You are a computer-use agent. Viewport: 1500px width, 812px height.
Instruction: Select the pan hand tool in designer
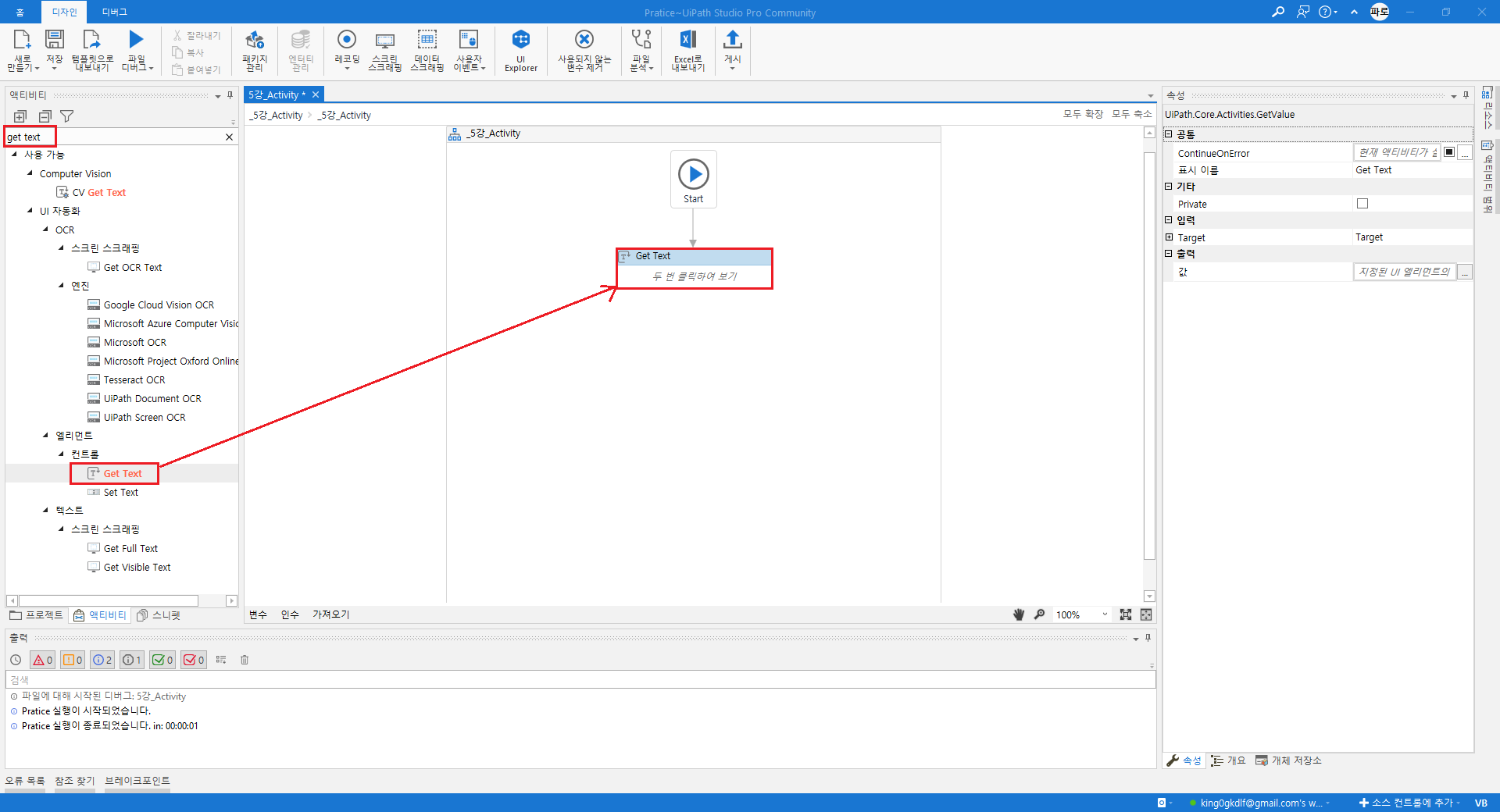[1019, 614]
